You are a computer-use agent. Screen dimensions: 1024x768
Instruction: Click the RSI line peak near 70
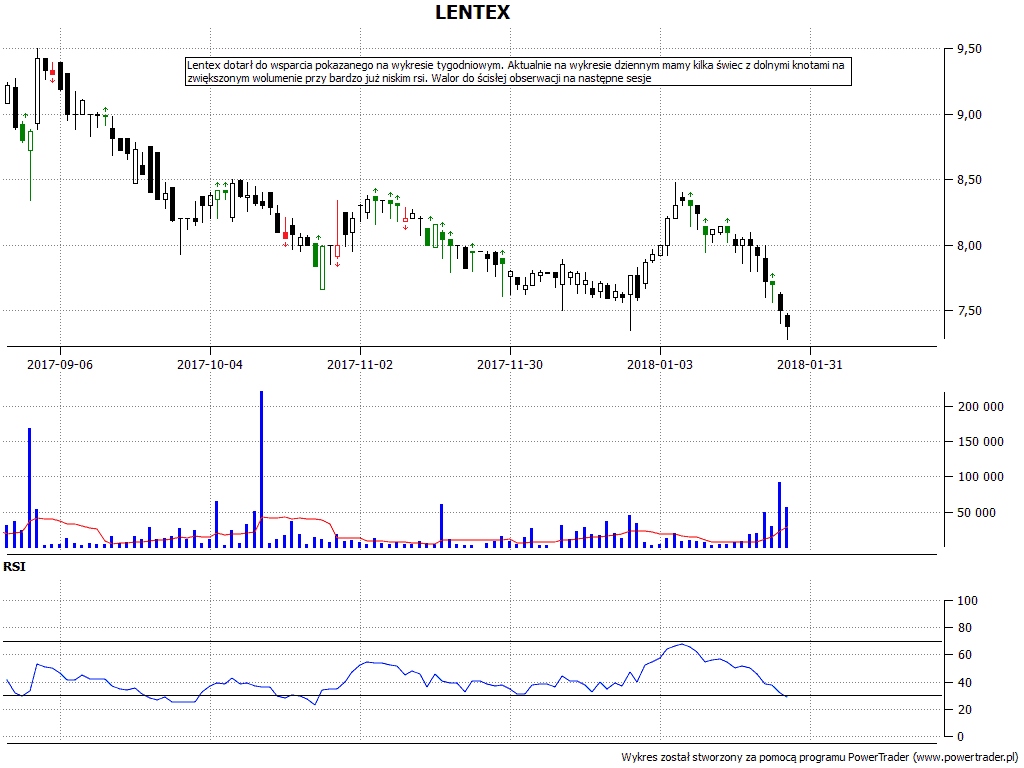[682, 645]
